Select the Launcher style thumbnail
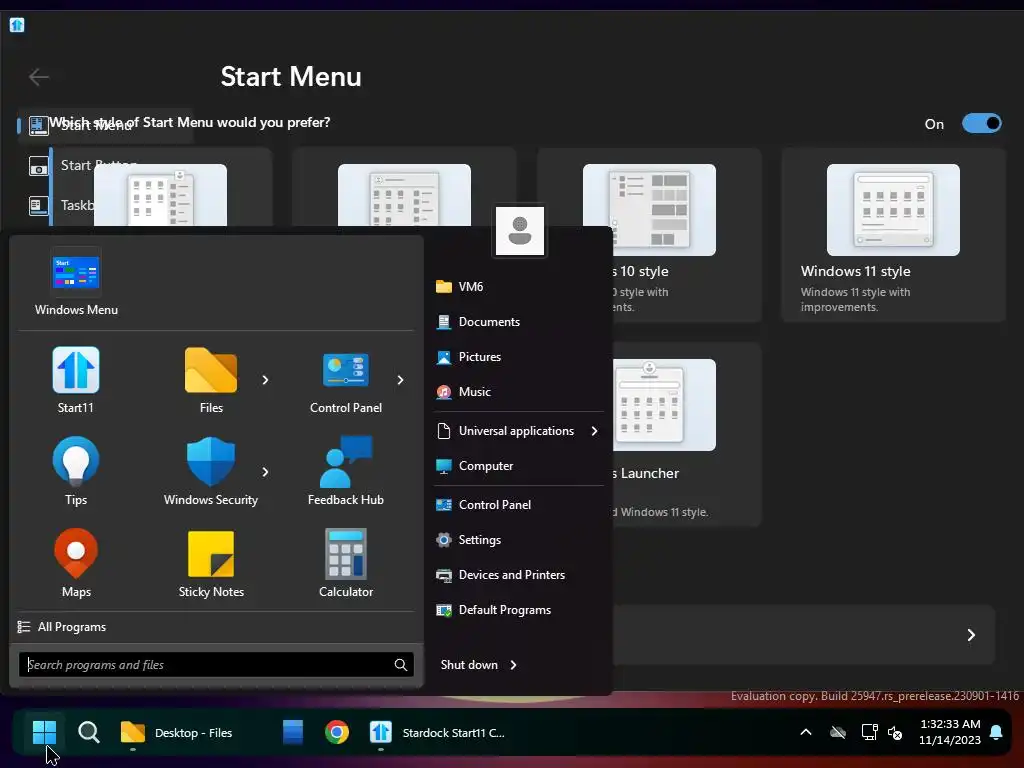The image size is (1024, 768). [664, 404]
